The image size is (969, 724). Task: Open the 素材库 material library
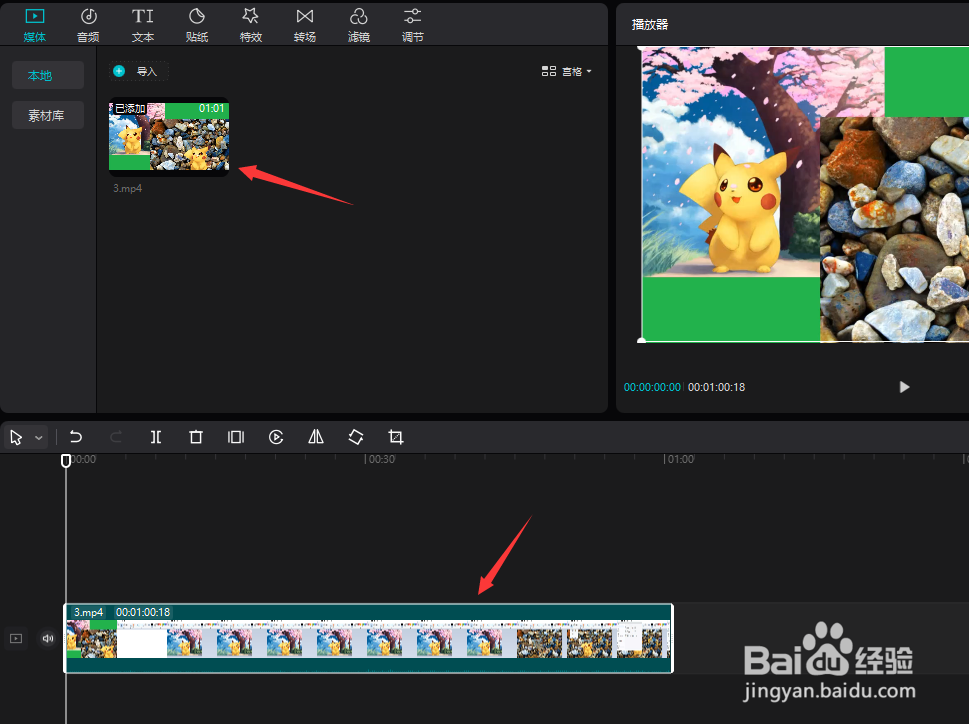48,116
